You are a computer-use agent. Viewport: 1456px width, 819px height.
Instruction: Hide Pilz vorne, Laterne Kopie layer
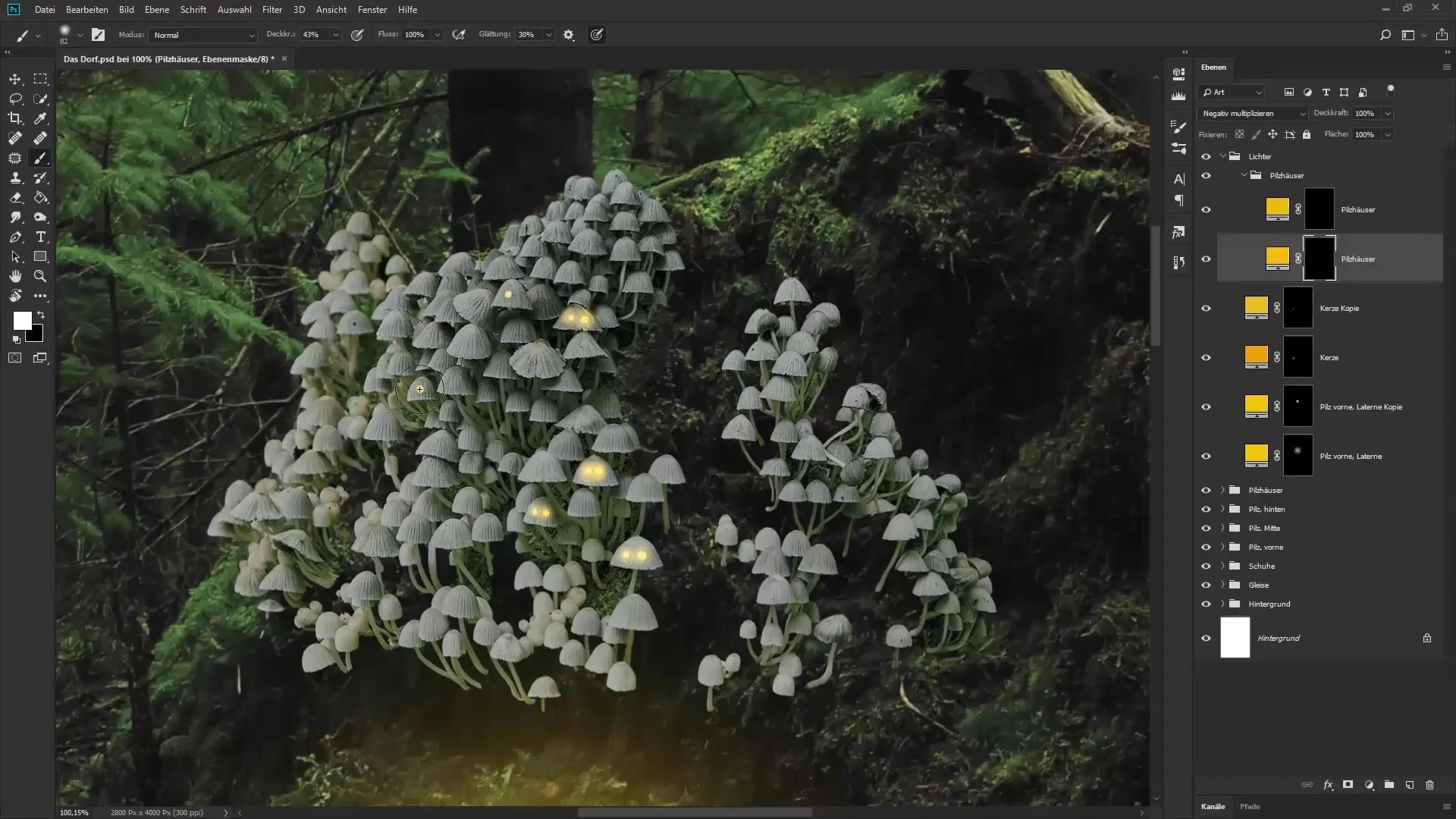click(x=1206, y=406)
